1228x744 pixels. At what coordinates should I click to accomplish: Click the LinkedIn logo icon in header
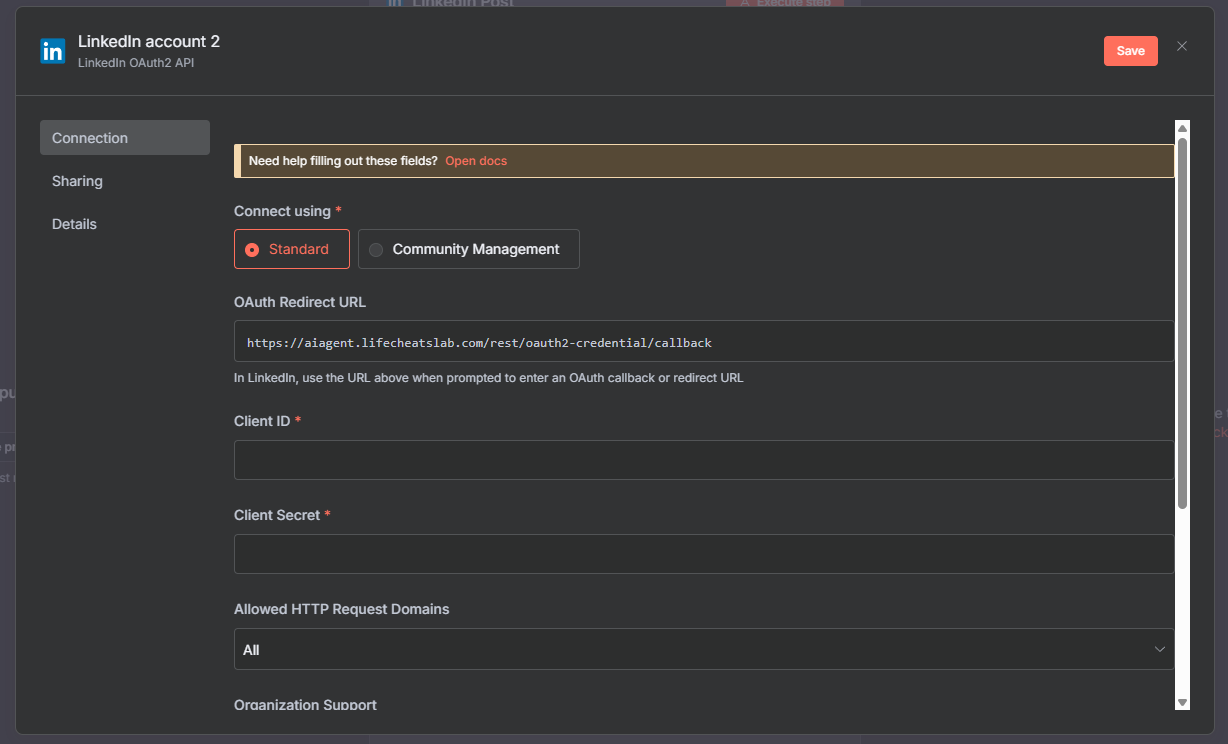click(52, 51)
